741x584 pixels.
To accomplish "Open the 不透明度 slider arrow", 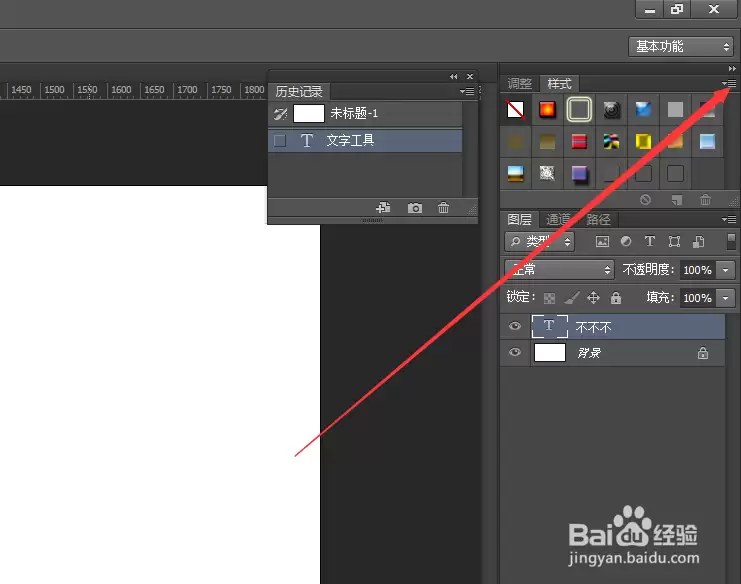I will tap(725, 270).
